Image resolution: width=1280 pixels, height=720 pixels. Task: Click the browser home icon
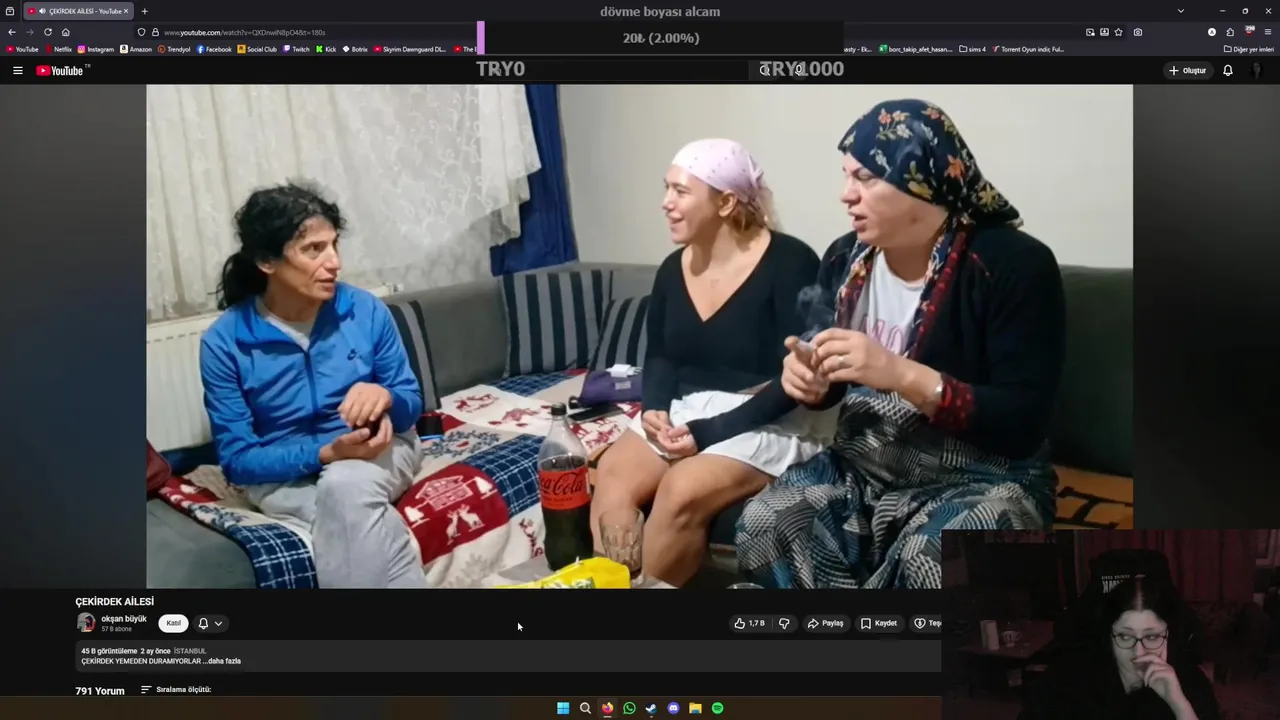click(66, 32)
